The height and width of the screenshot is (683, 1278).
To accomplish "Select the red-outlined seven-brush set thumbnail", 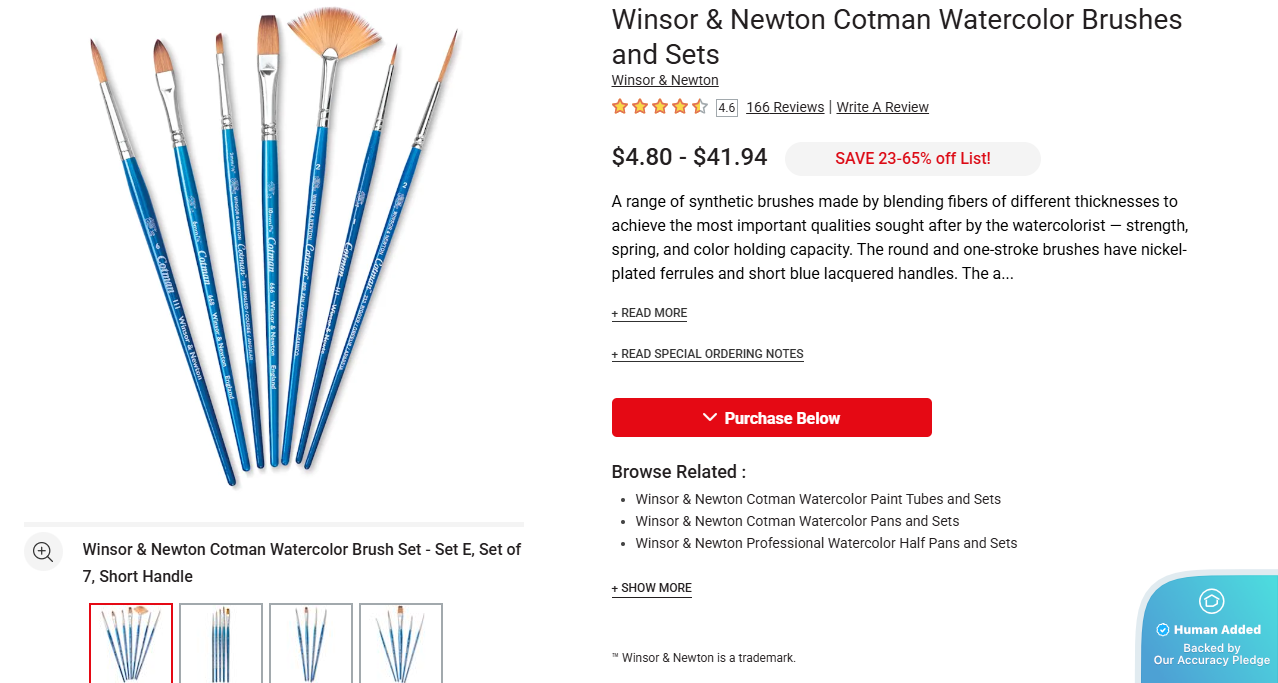I will (x=131, y=642).
